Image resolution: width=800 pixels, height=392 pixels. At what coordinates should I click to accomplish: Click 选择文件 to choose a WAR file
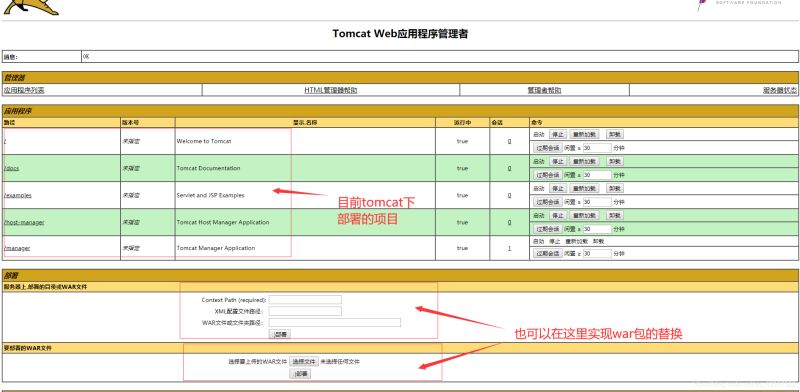coord(304,361)
